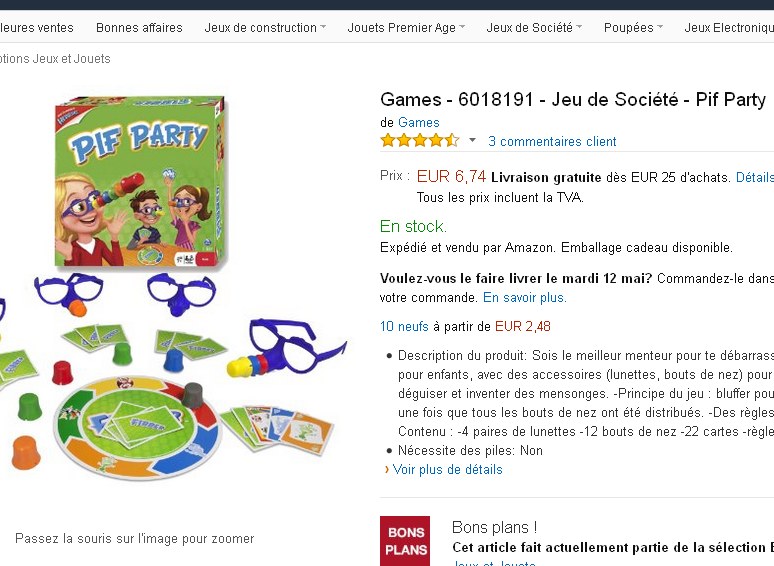Click the star rating icon

tap(419, 141)
